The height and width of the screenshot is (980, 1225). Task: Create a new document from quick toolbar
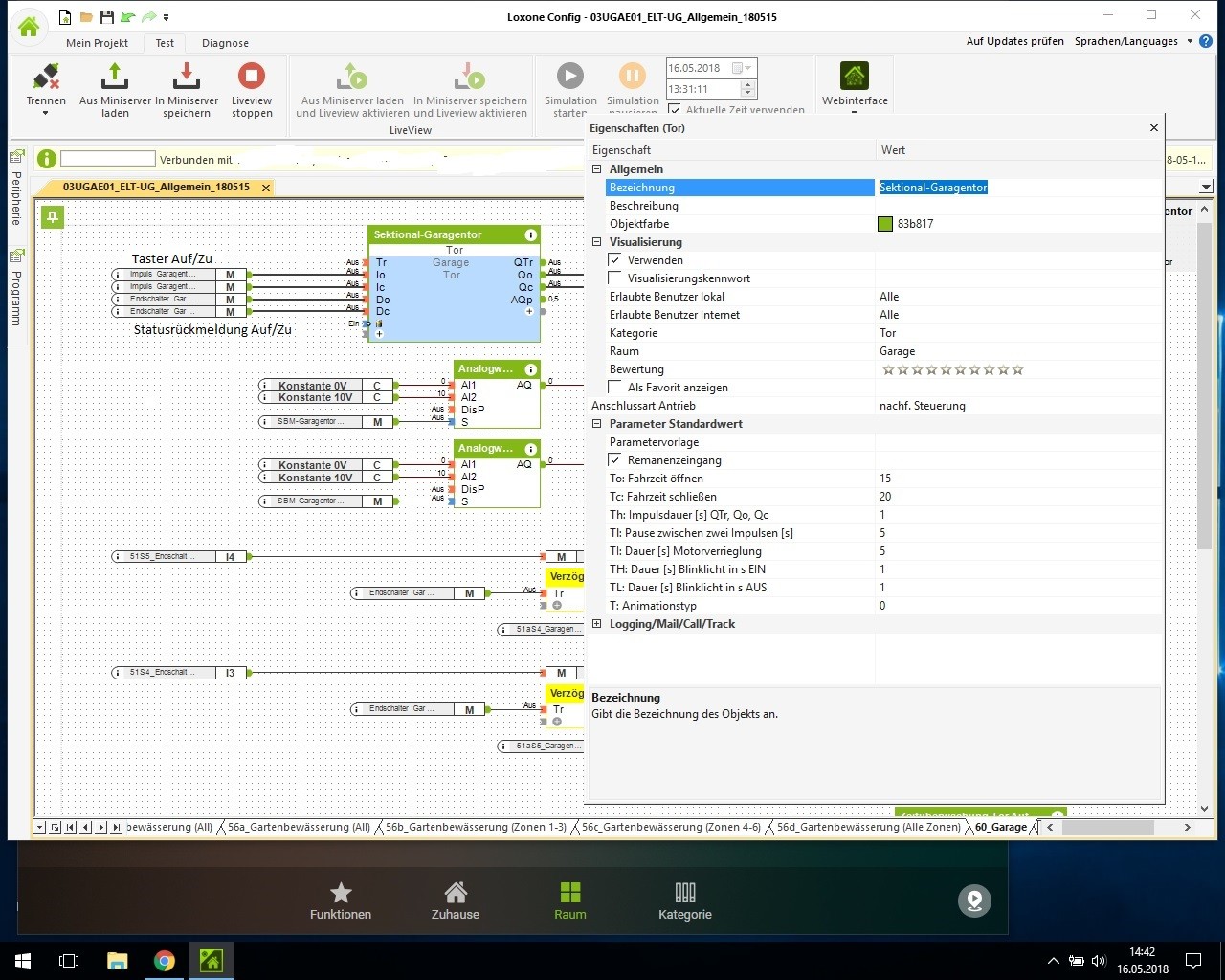[x=64, y=17]
